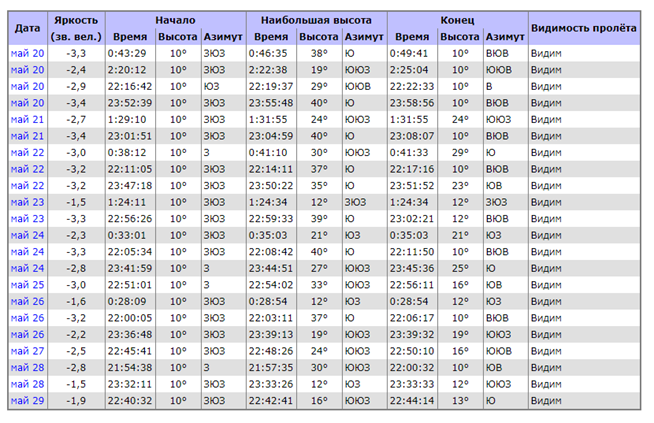The height and width of the screenshot is (423, 654).
Task: Click the май 29 date link
Action: pyautogui.click(x=27, y=401)
